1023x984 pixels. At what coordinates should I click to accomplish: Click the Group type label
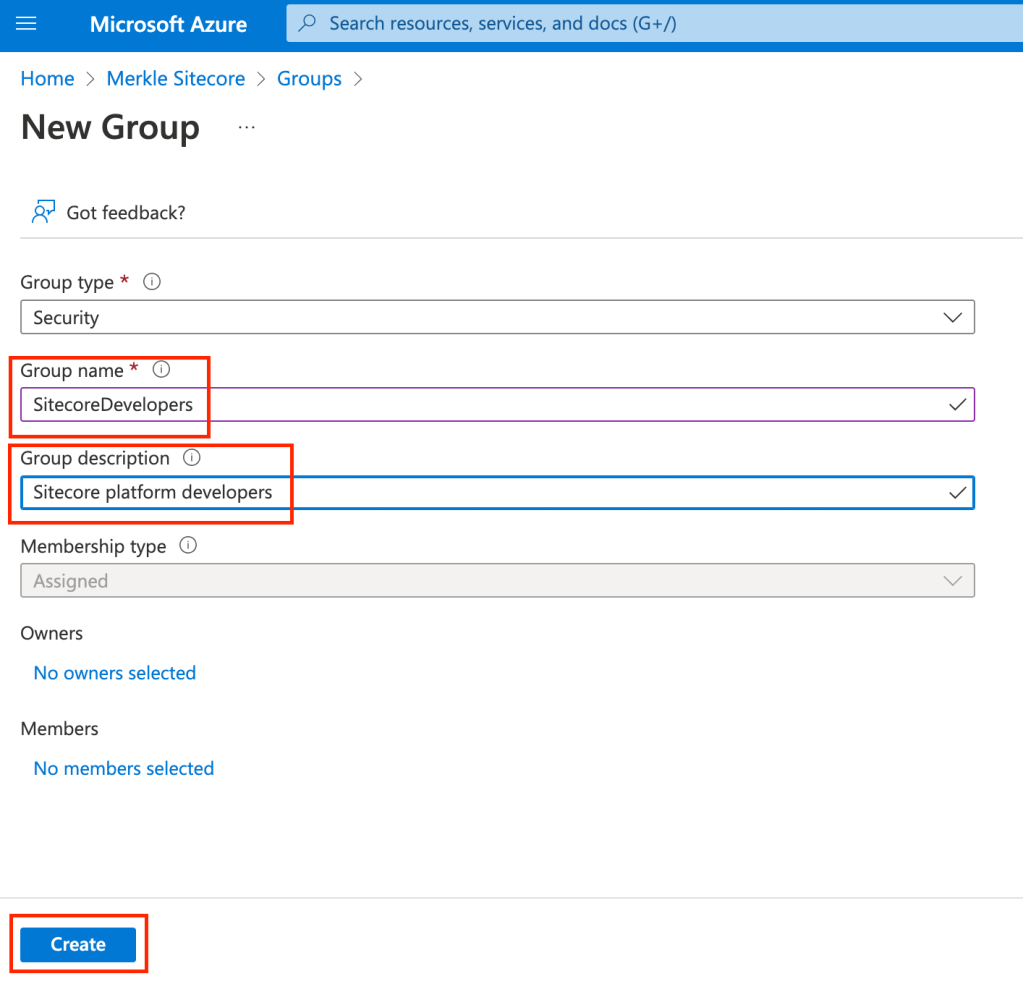(67, 283)
